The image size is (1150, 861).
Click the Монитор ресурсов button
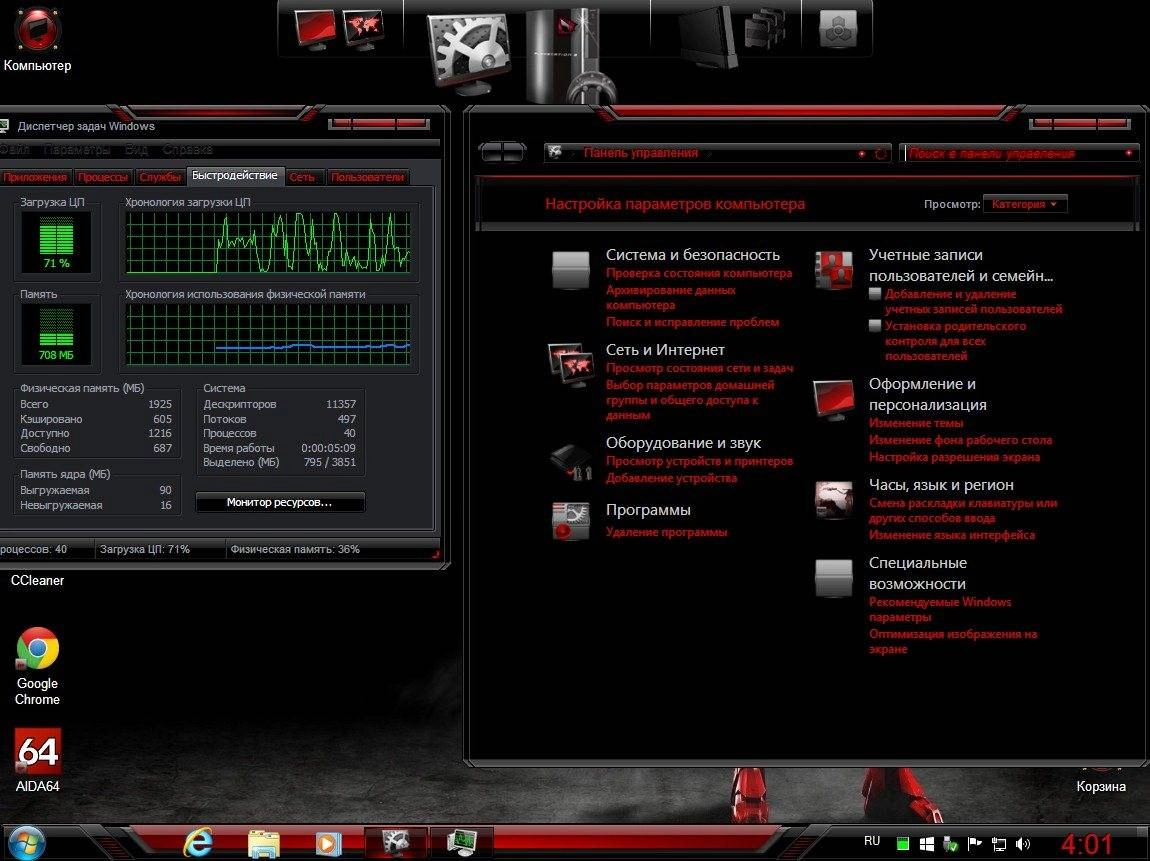pos(279,502)
